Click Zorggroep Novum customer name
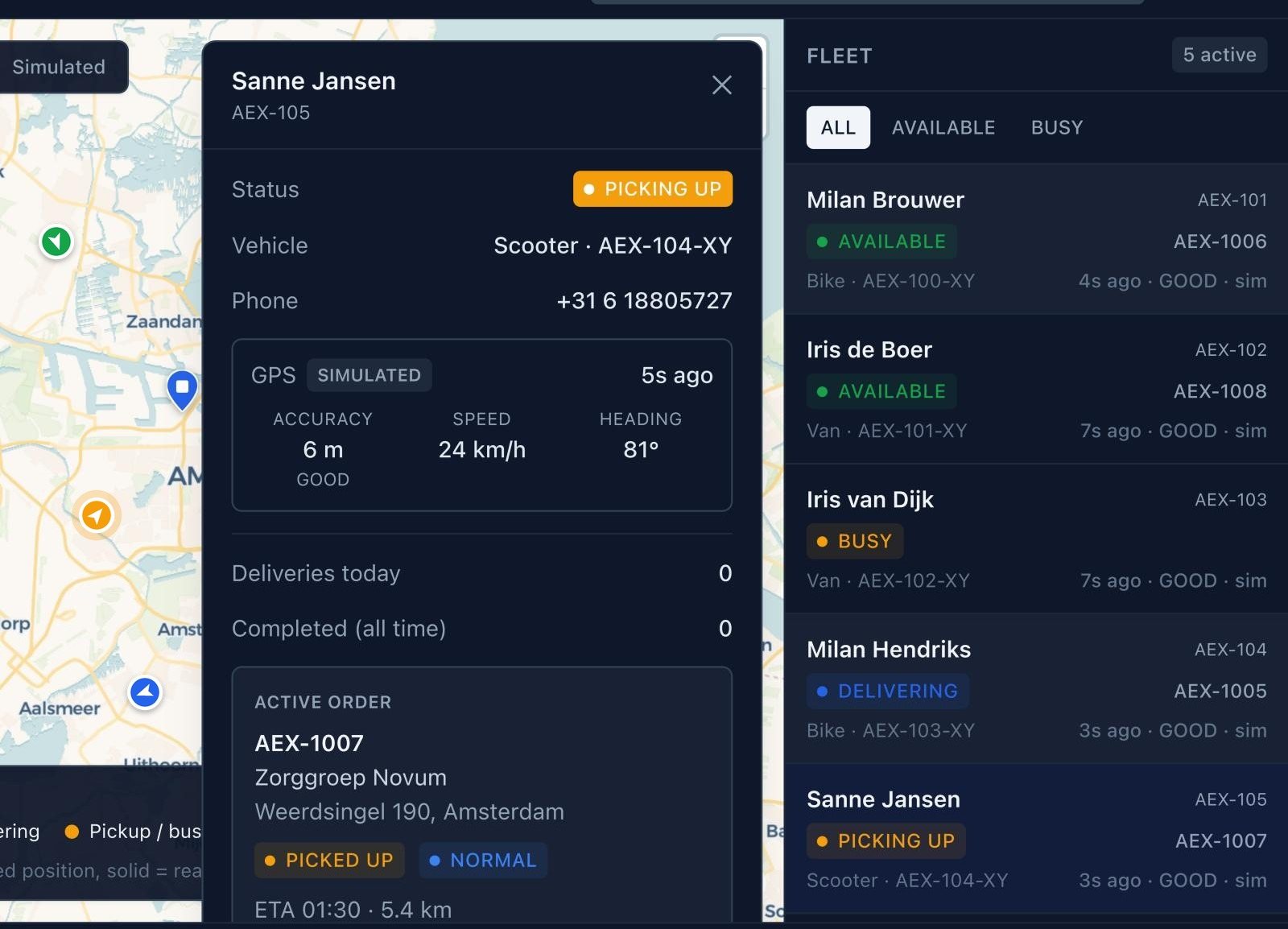This screenshot has height=929, width=1288. (350, 778)
